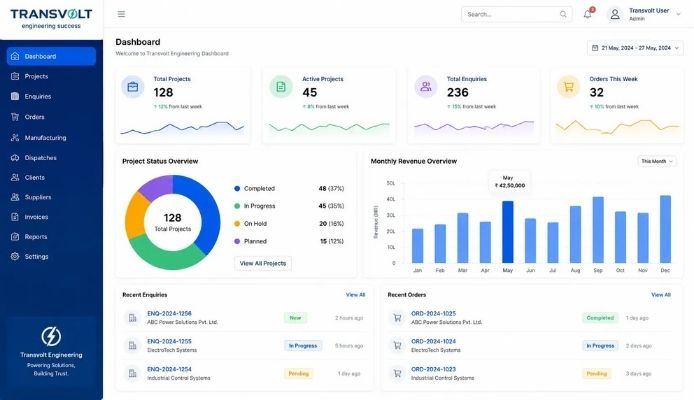Viewport: 694px width, 400px height.
Task: Click the Orders This Week cart icon
Action: pyautogui.click(x=568, y=87)
